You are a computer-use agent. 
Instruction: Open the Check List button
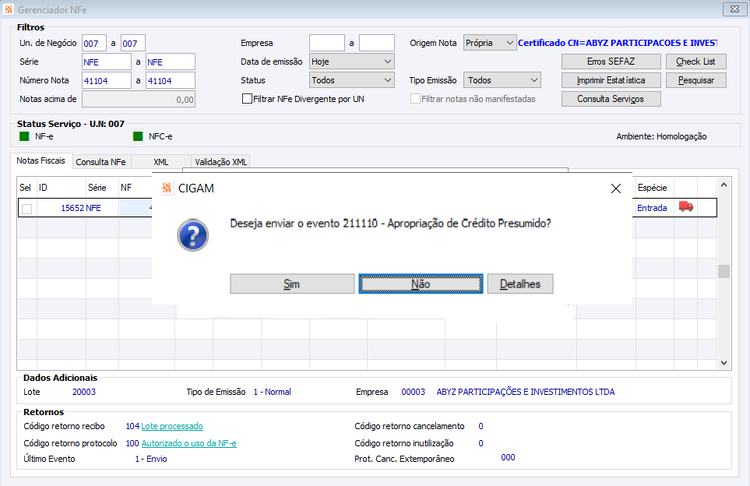(696, 62)
